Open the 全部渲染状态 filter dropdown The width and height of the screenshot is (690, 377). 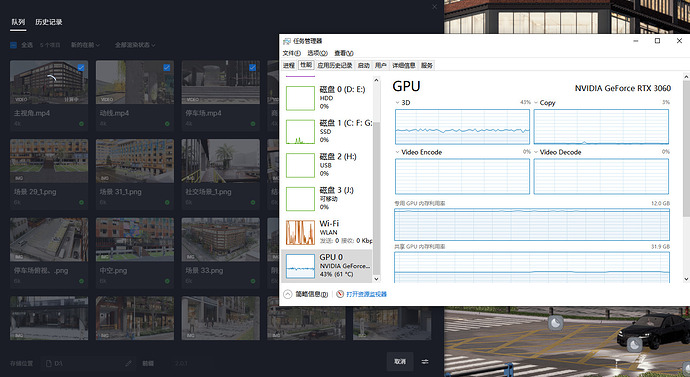point(135,45)
